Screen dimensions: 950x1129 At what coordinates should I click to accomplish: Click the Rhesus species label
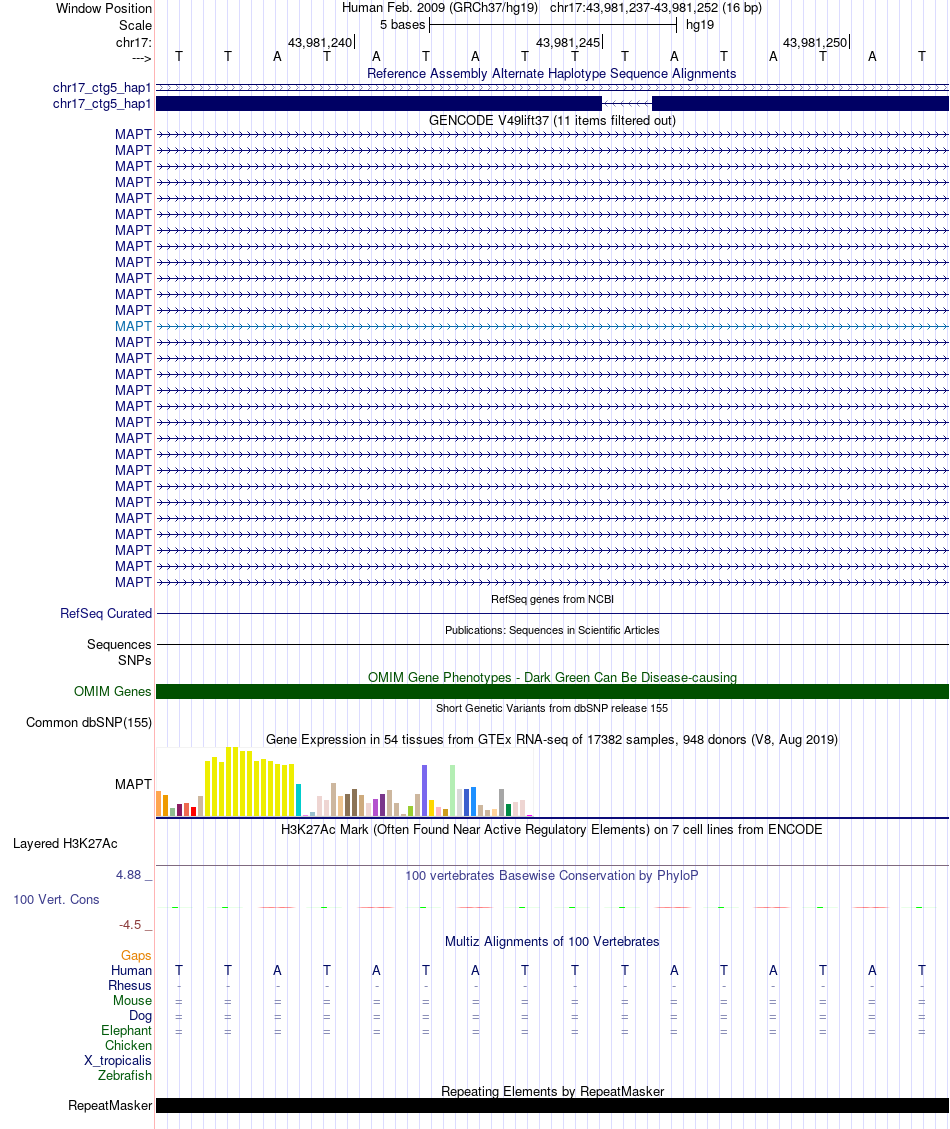tap(130, 986)
